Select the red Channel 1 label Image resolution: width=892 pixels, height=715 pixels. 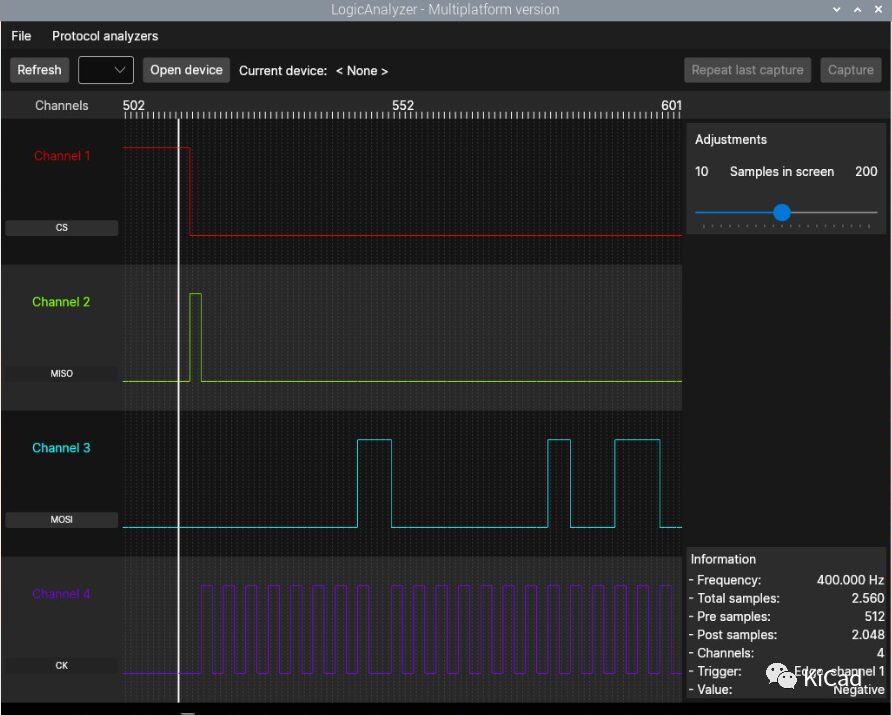click(x=62, y=156)
